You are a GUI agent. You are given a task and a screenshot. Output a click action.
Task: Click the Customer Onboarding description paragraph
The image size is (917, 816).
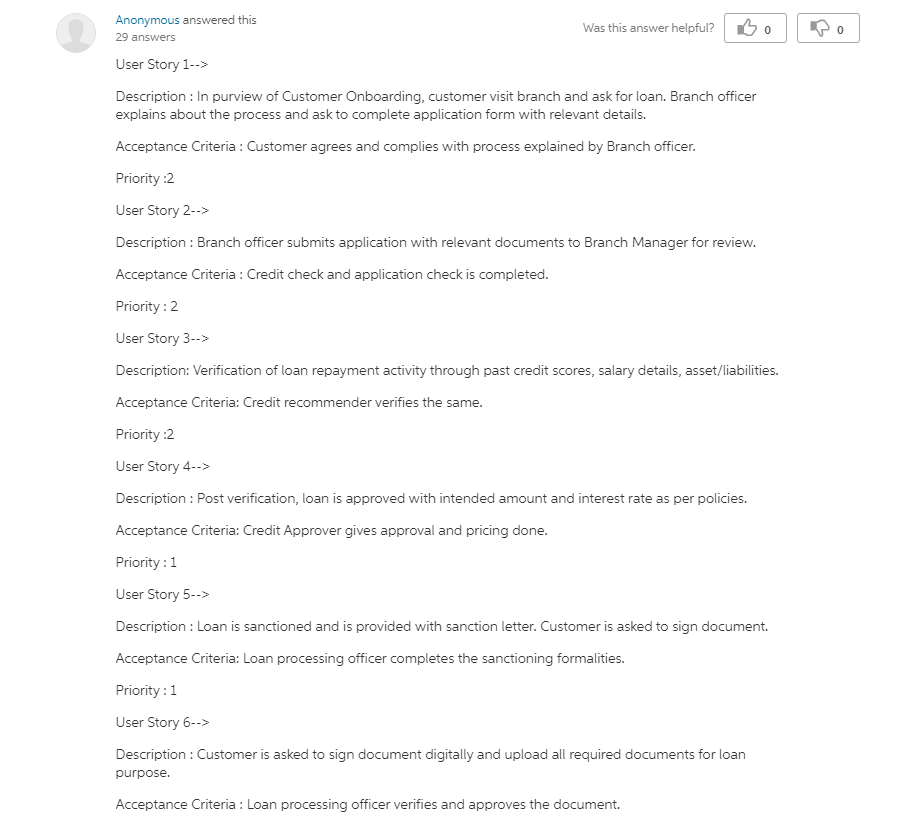click(x=436, y=105)
